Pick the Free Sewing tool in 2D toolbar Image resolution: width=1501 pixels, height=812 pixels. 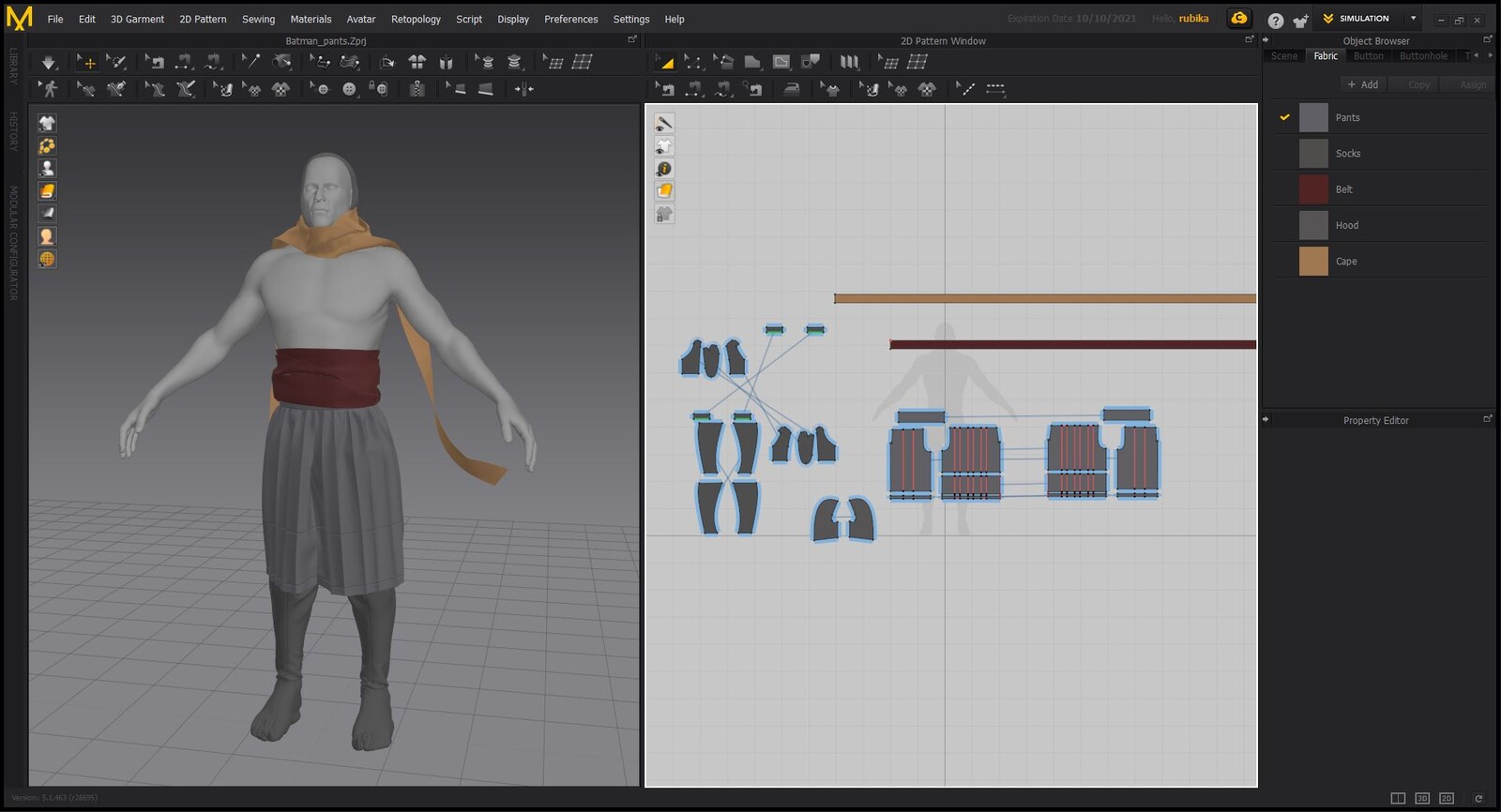point(722,89)
